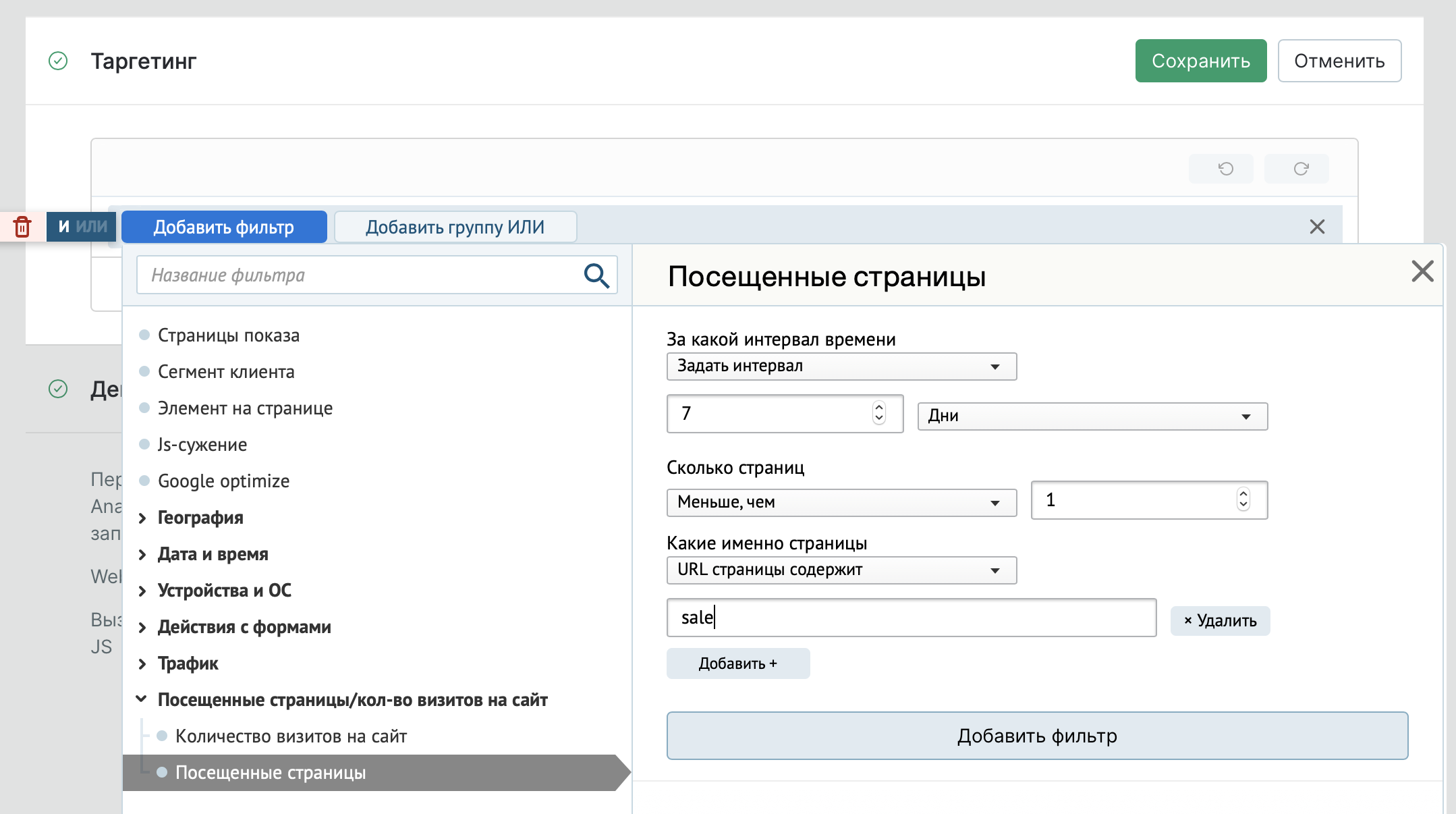Viewport: 1456px width, 814px height.
Task: Select Js-сужение filter
Action: [x=202, y=445]
